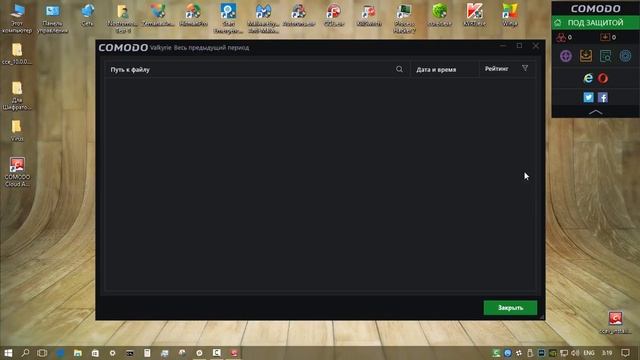This screenshot has width=640, height=360.
Task: Open Task View on taskbar
Action: [x=42, y=353]
